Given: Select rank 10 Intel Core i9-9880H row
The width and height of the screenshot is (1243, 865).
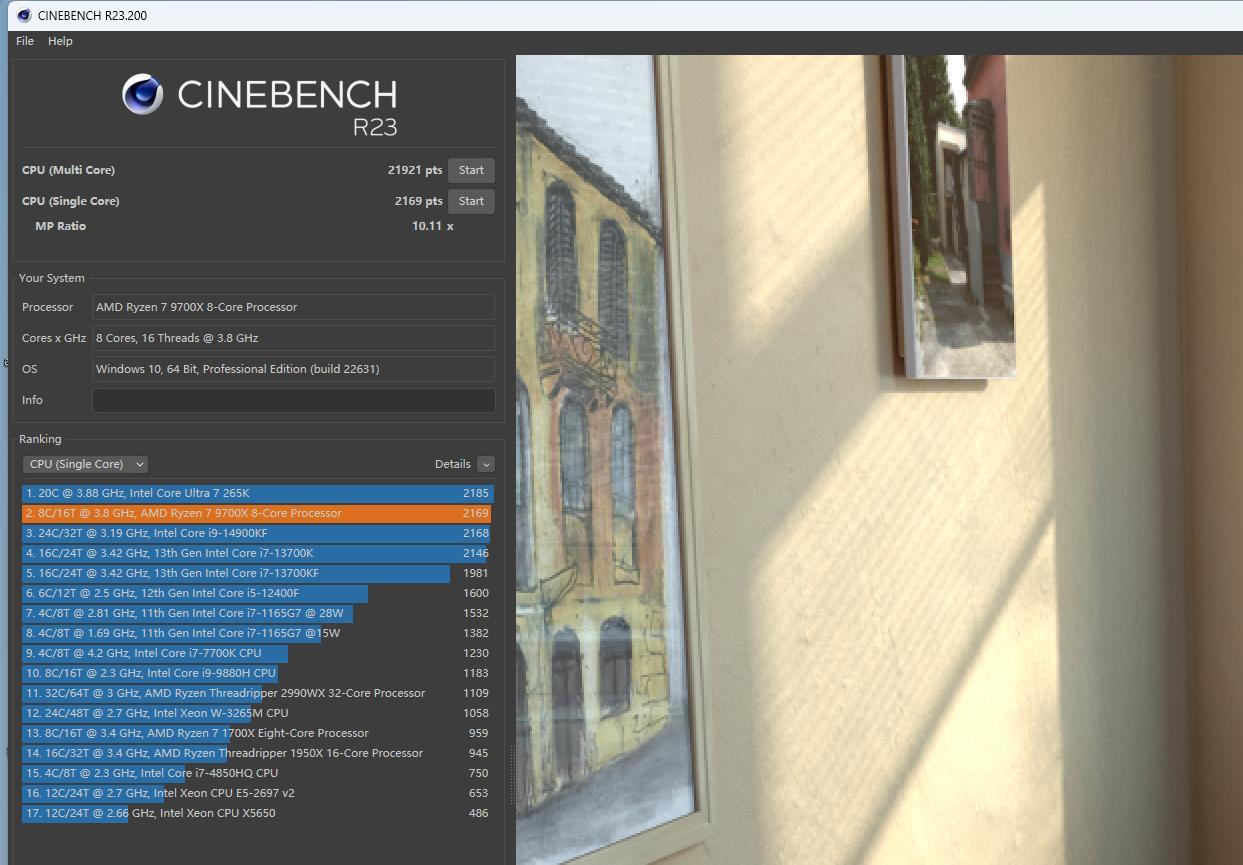Looking at the screenshot, I should (258, 673).
